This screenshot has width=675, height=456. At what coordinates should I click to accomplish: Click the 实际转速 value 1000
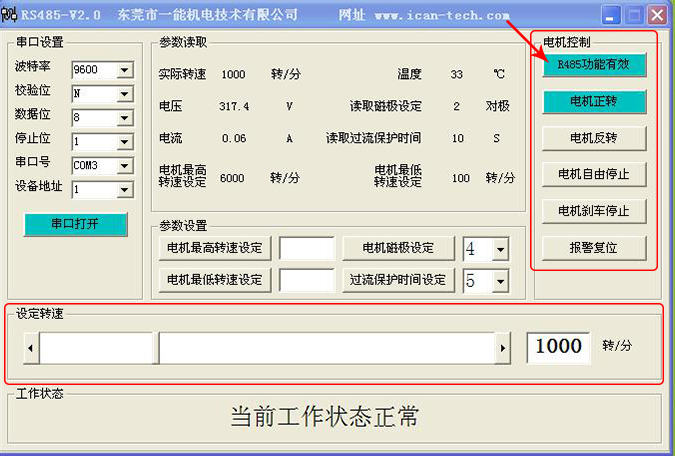(233, 74)
